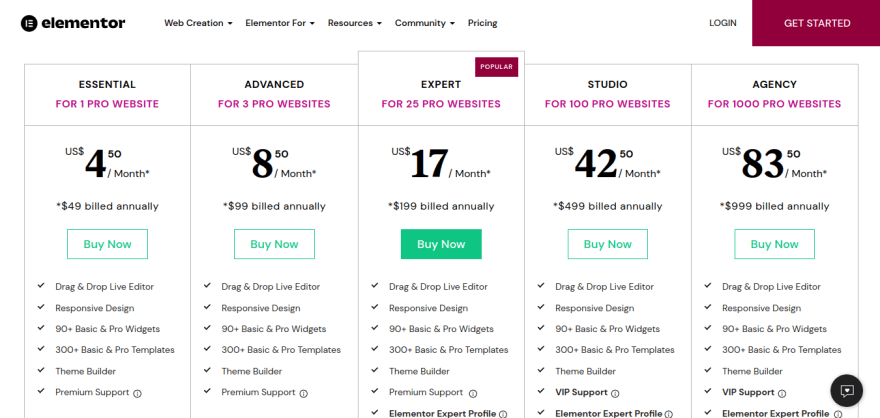The width and height of the screenshot is (880, 418).
Task: Buy the Expert plan now
Action: 441,244
